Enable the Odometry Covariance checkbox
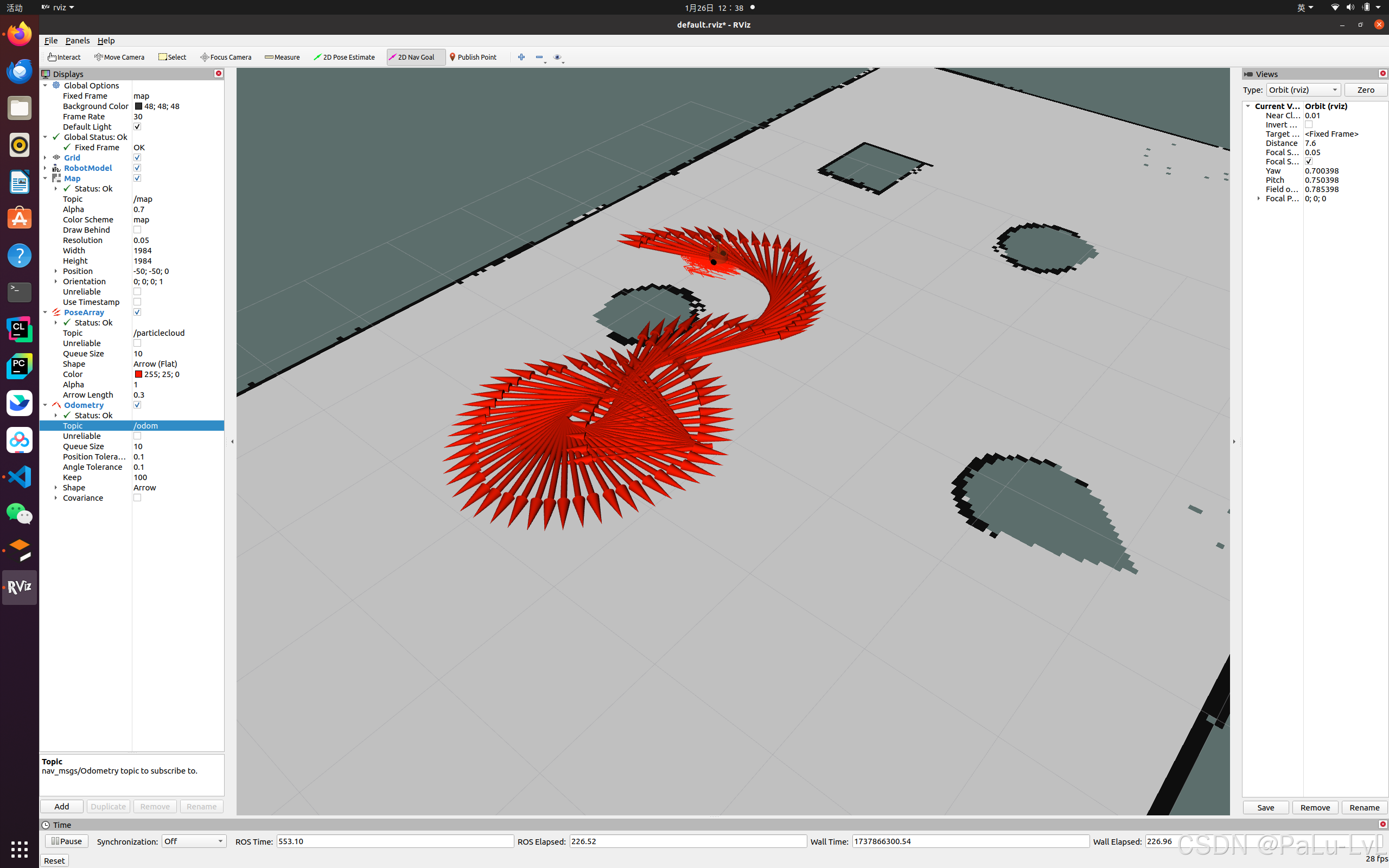The width and height of the screenshot is (1389, 868). pyautogui.click(x=137, y=497)
